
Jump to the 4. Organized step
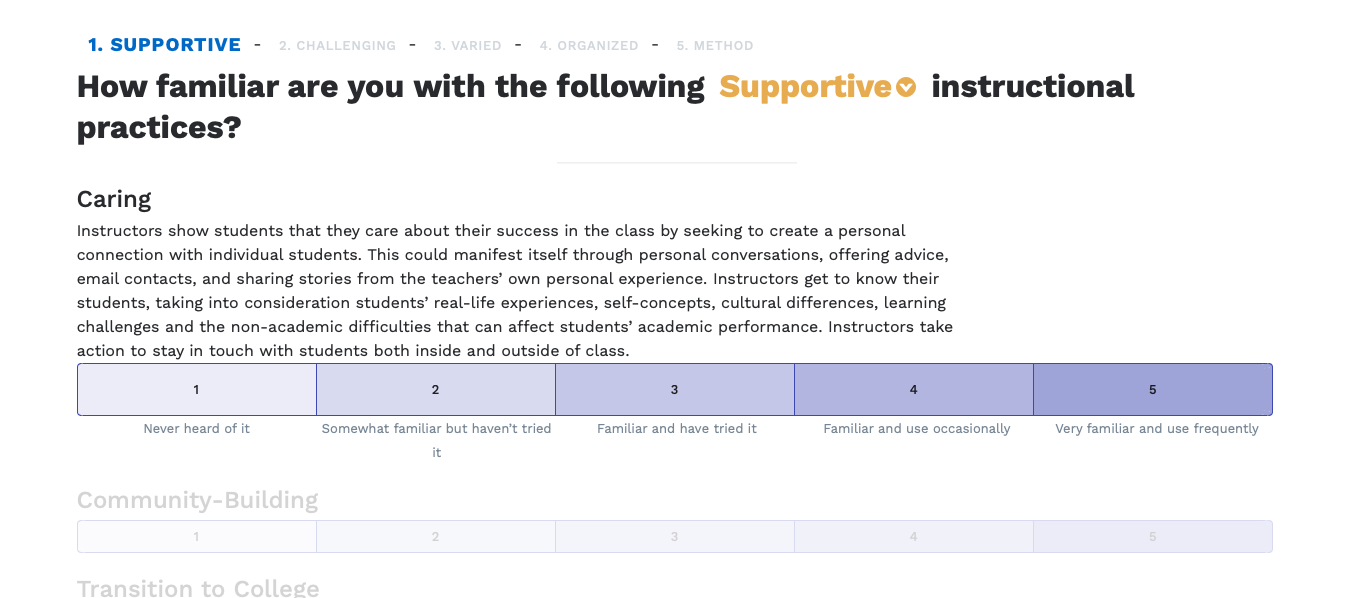(589, 46)
